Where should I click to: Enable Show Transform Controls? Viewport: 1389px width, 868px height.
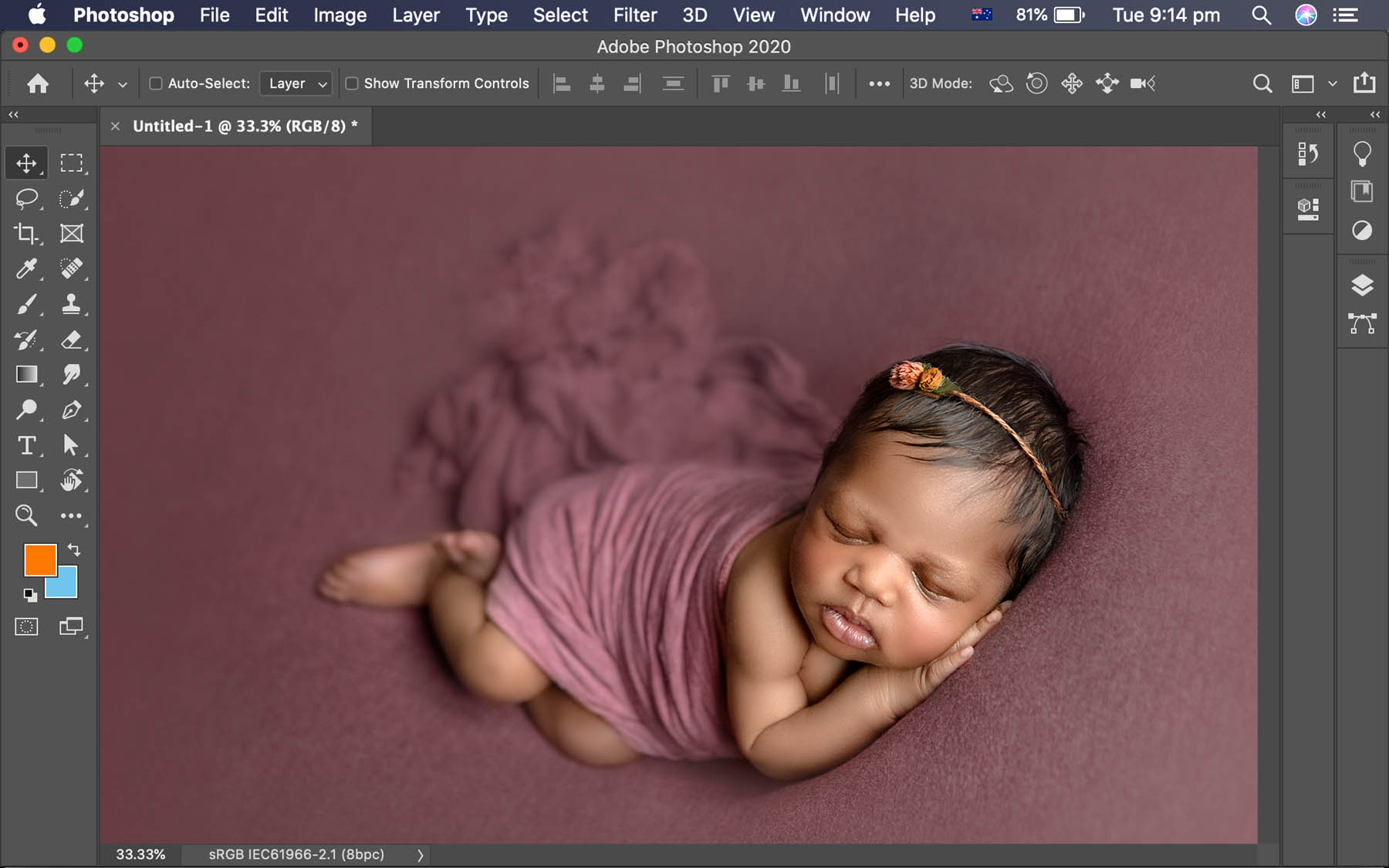(x=352, y=83)
